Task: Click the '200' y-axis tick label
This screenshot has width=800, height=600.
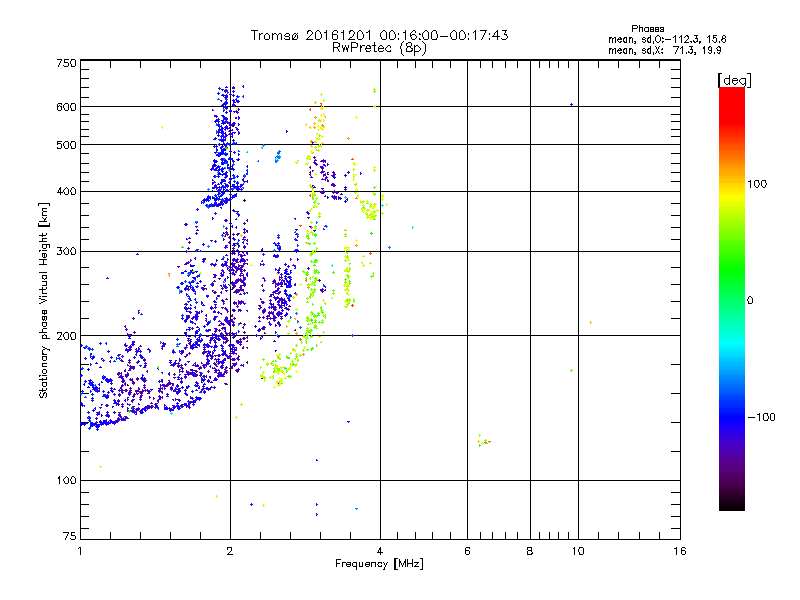Action: pos(66,336)
